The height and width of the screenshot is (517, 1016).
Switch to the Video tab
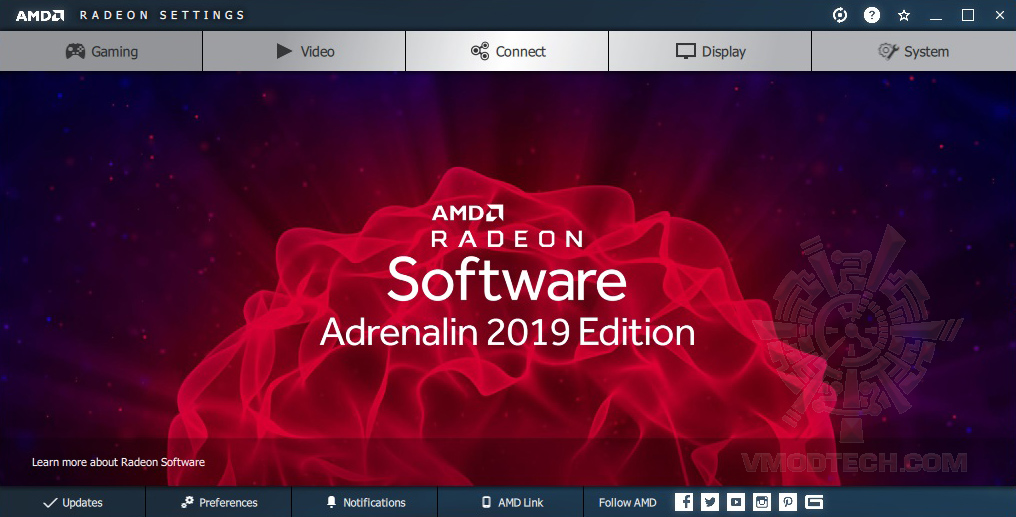coord(304,51)
